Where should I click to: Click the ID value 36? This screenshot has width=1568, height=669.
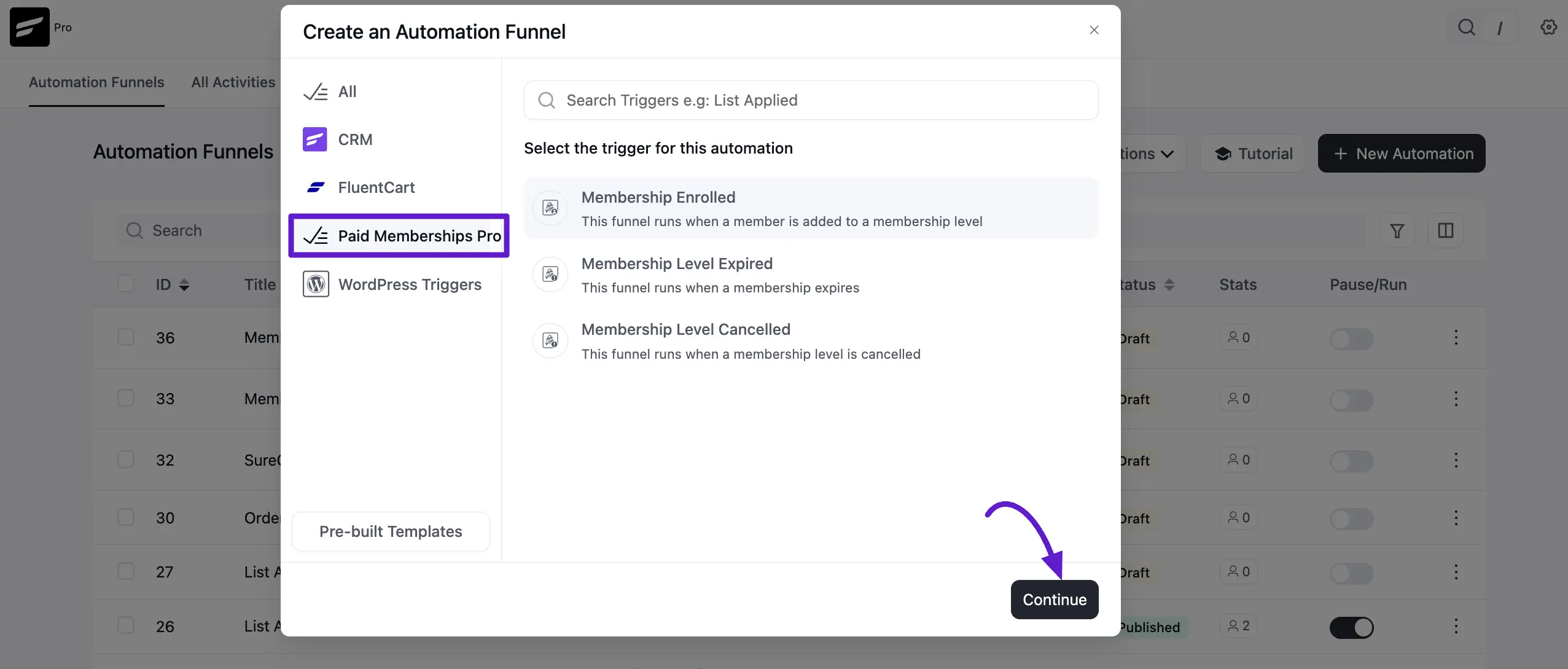tap(165, 338)
